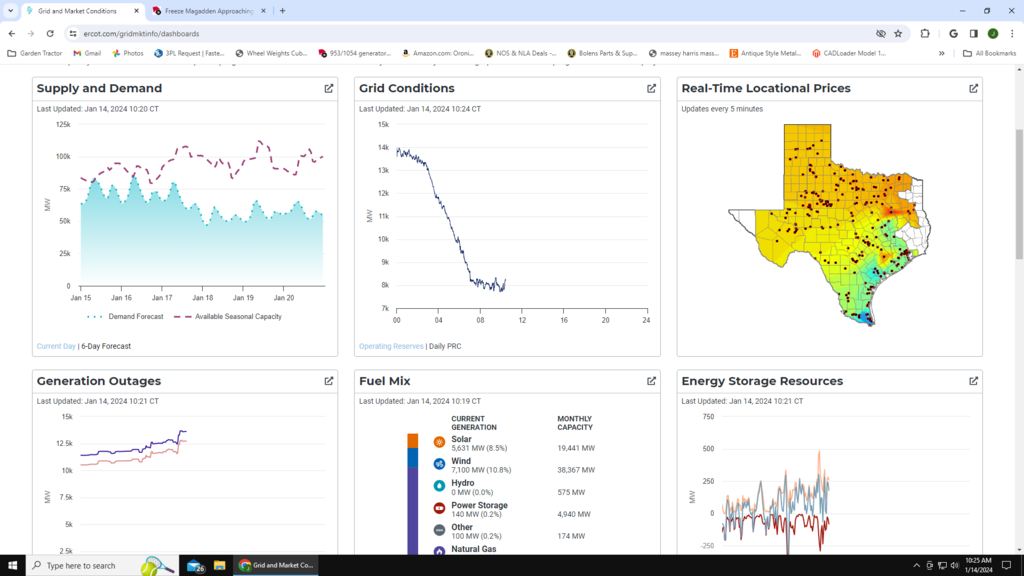Click the orange Solar bar segment
This screenshot has width=1024, height=576.
412,441
